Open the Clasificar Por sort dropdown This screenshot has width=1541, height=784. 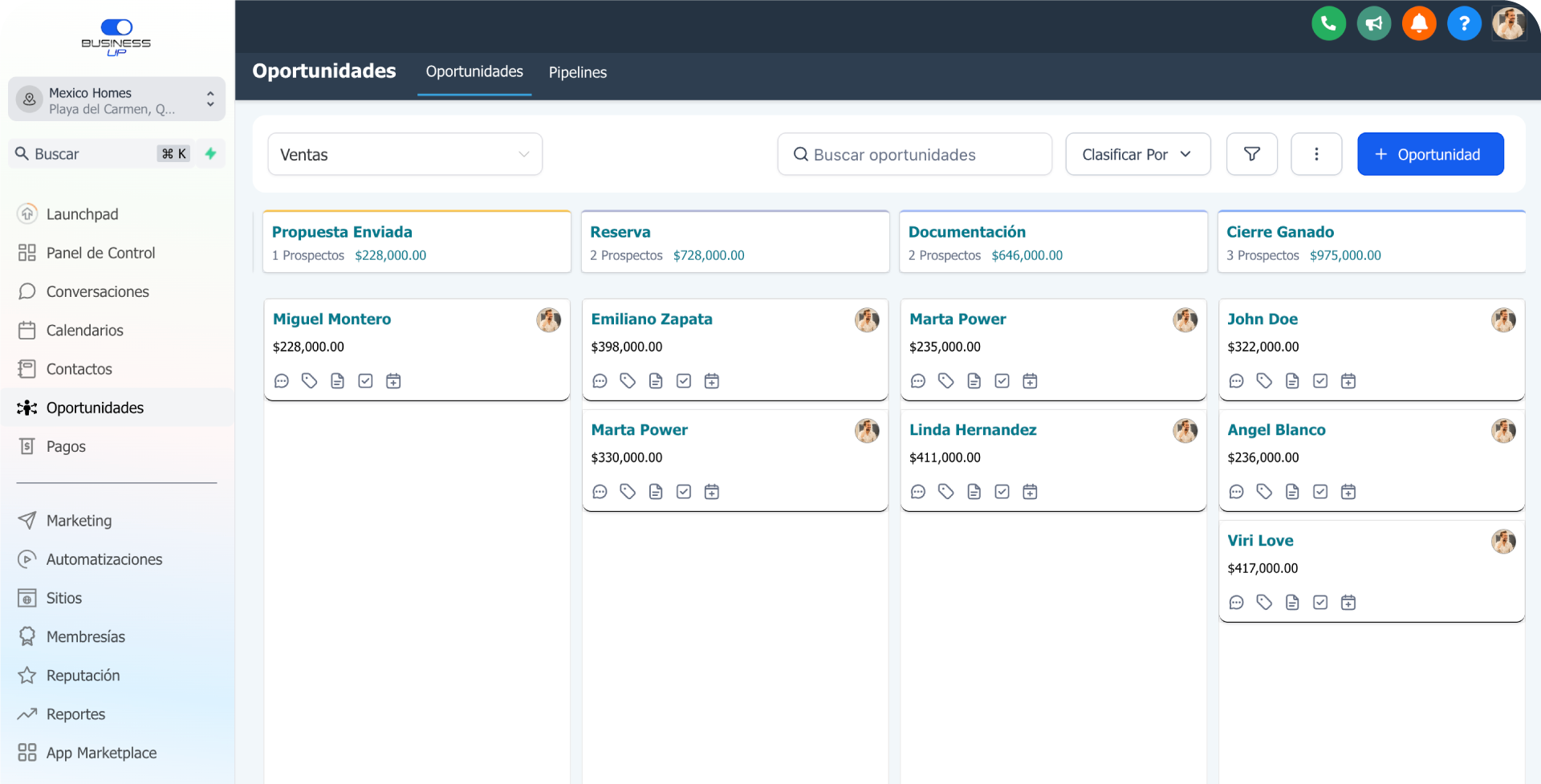tap(1137, 154)
